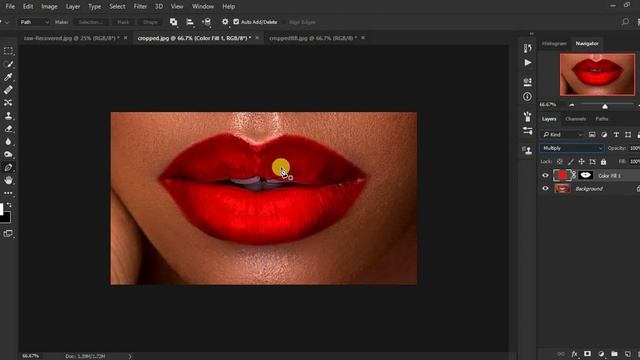Click the Navigator zoom slider handle
Image resolution: width=640 pixels, height=360 pixels.
coord(605,106)
